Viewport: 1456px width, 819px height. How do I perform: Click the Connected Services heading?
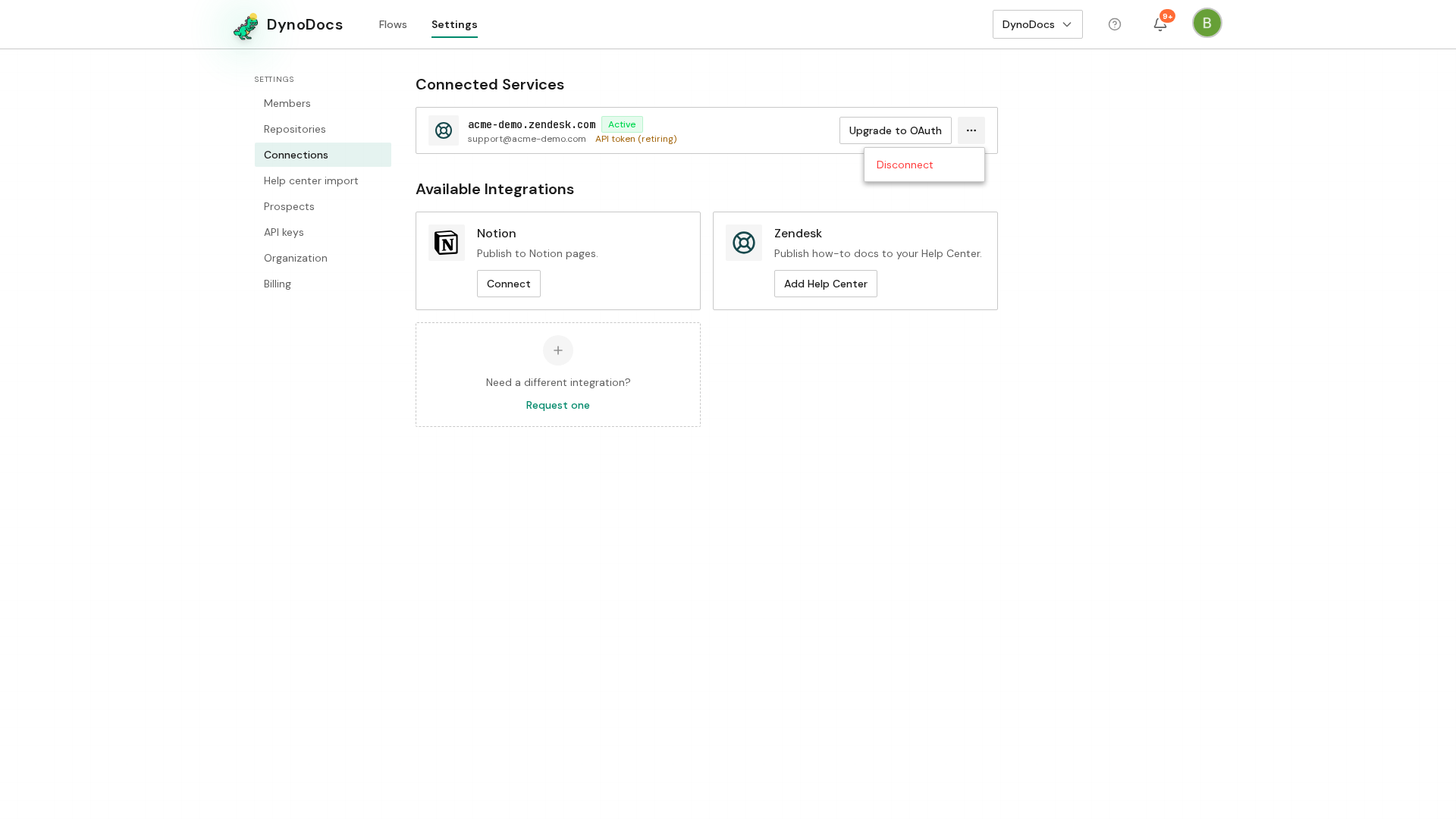coord(490,84)
